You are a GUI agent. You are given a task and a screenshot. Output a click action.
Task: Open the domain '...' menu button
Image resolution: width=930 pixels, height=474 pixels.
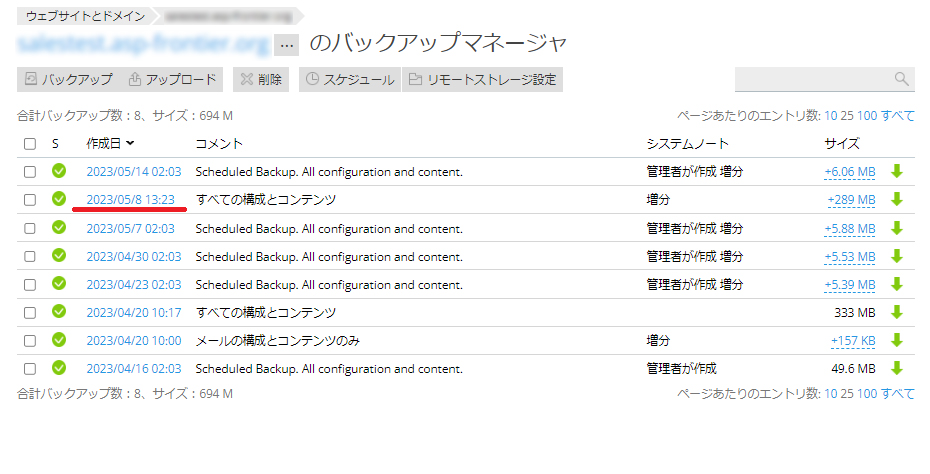(x=286, y=46)
